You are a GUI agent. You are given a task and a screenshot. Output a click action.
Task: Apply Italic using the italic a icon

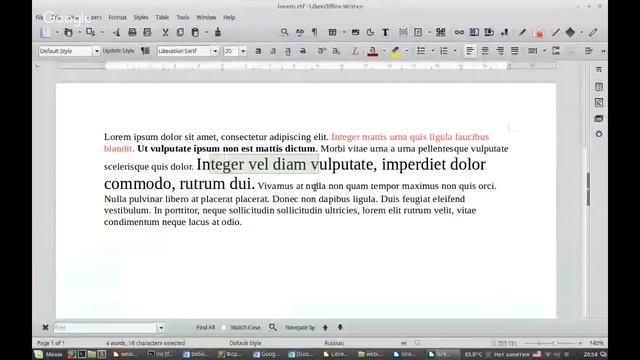(x=273, y=51)
